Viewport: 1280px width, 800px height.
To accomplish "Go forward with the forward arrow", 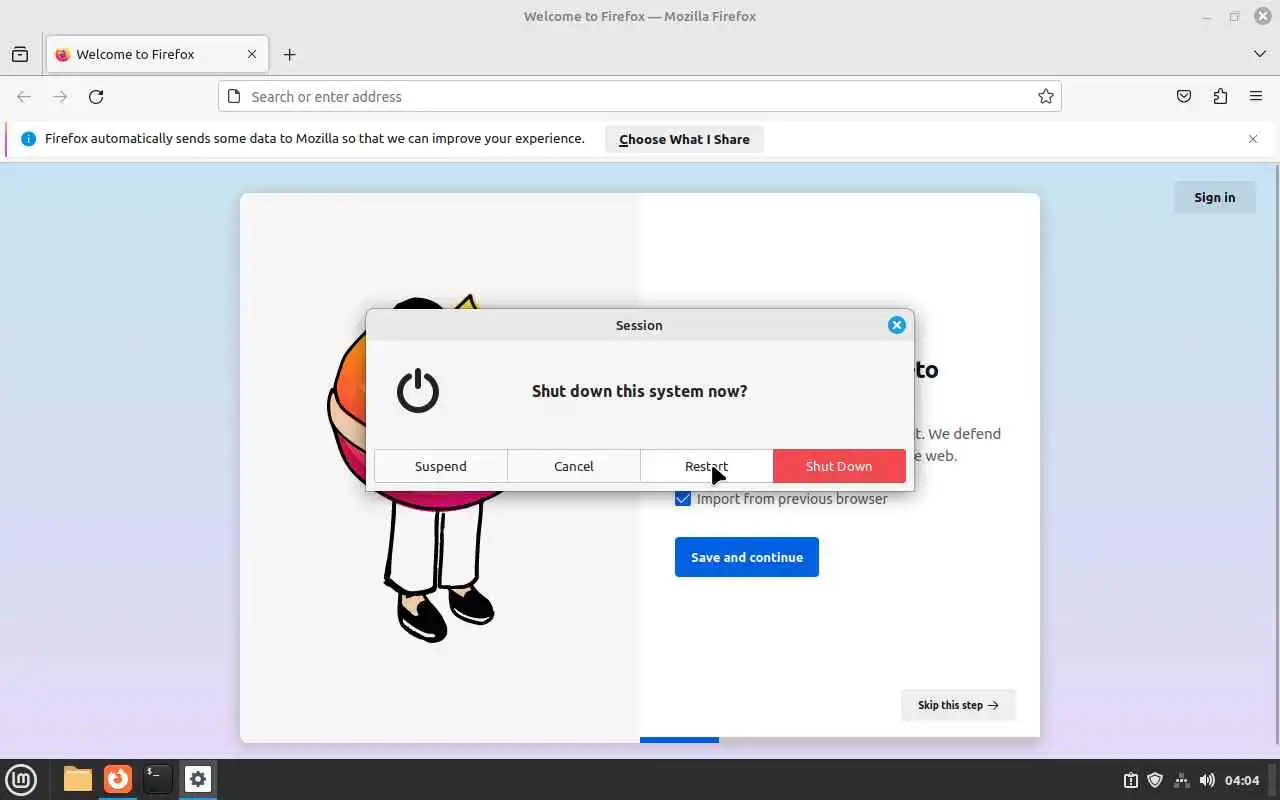I will [60, 96].
